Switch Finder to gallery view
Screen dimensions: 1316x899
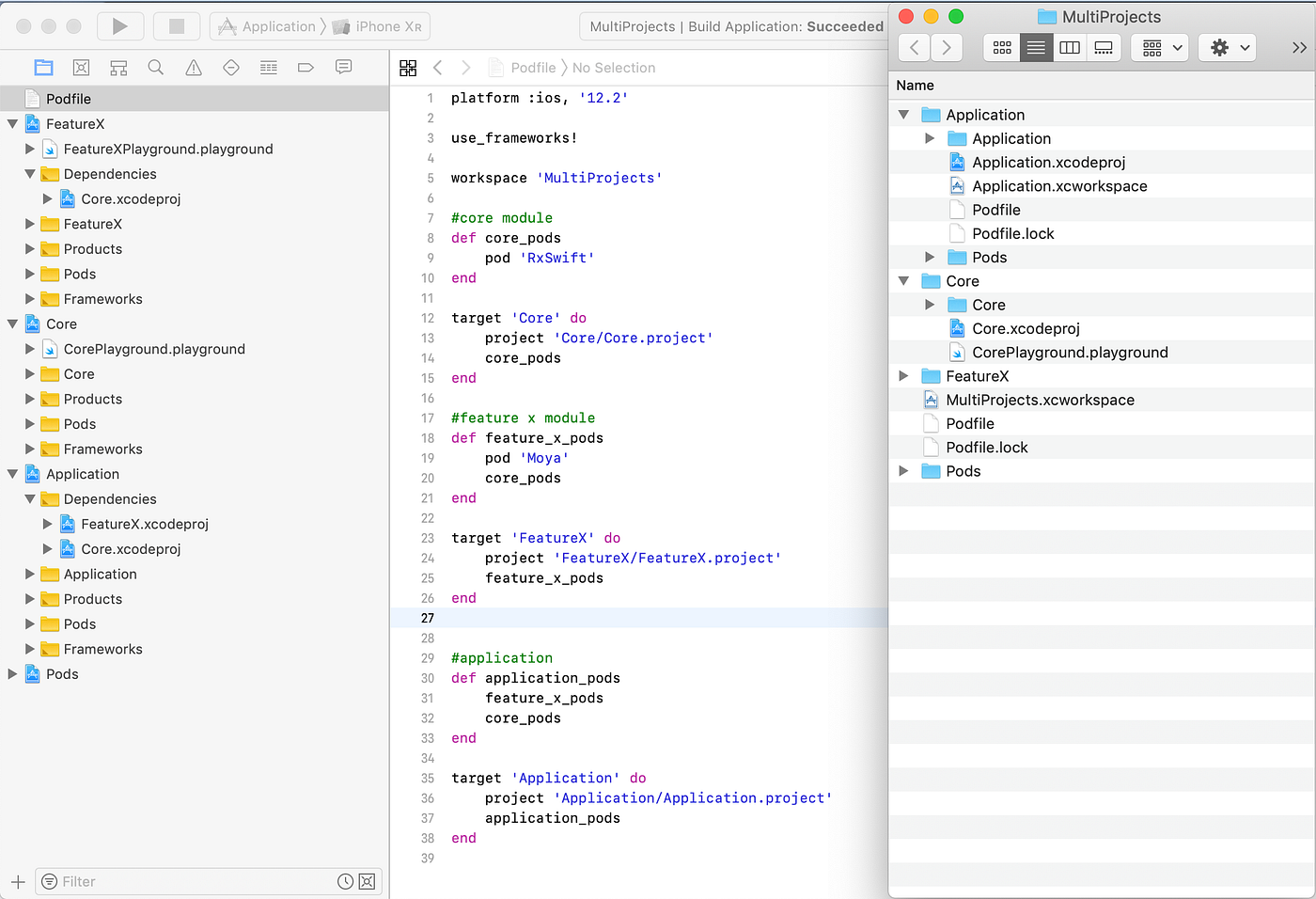(x=1104, y=47)
